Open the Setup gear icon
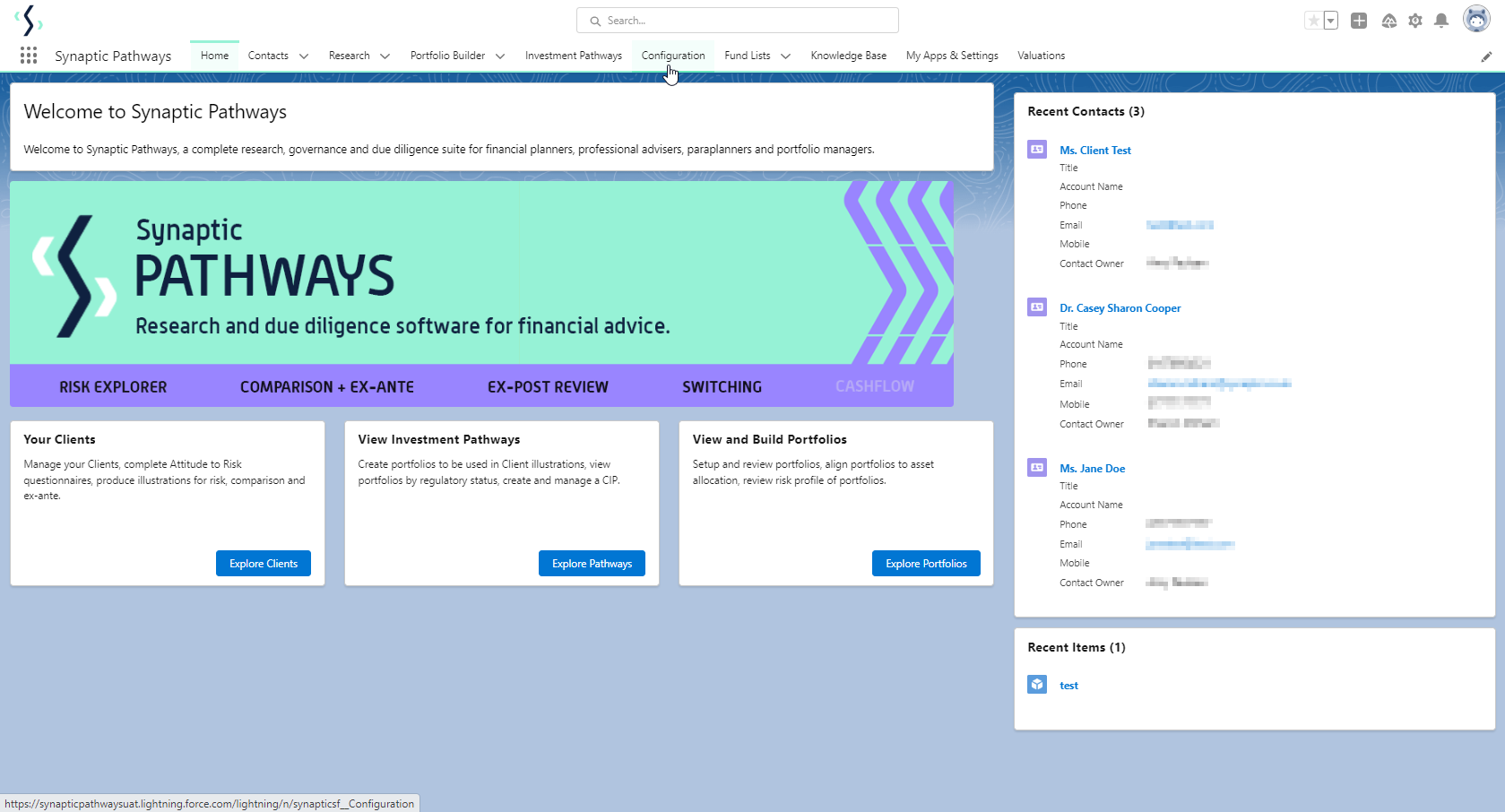Viewport: 1505px width, 812px height. tap(1415, 21)
